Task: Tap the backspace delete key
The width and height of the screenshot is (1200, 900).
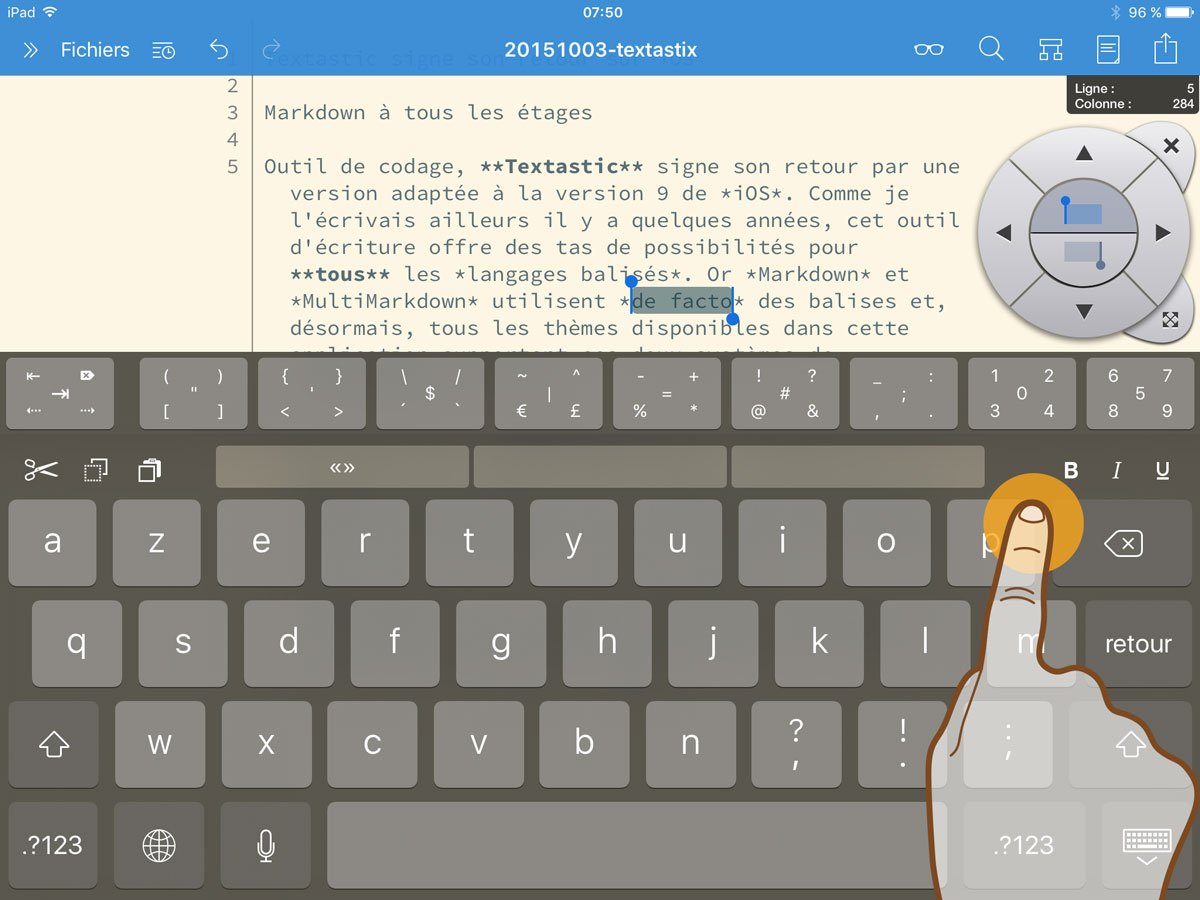Action: pos(1123,543)
